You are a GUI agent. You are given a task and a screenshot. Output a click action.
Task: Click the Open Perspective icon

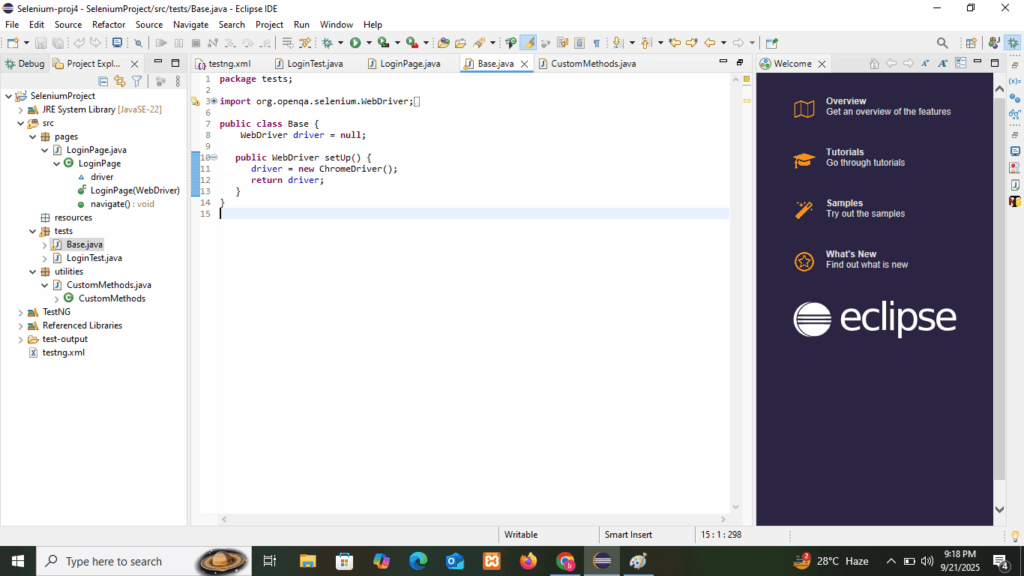click(970, 43)
